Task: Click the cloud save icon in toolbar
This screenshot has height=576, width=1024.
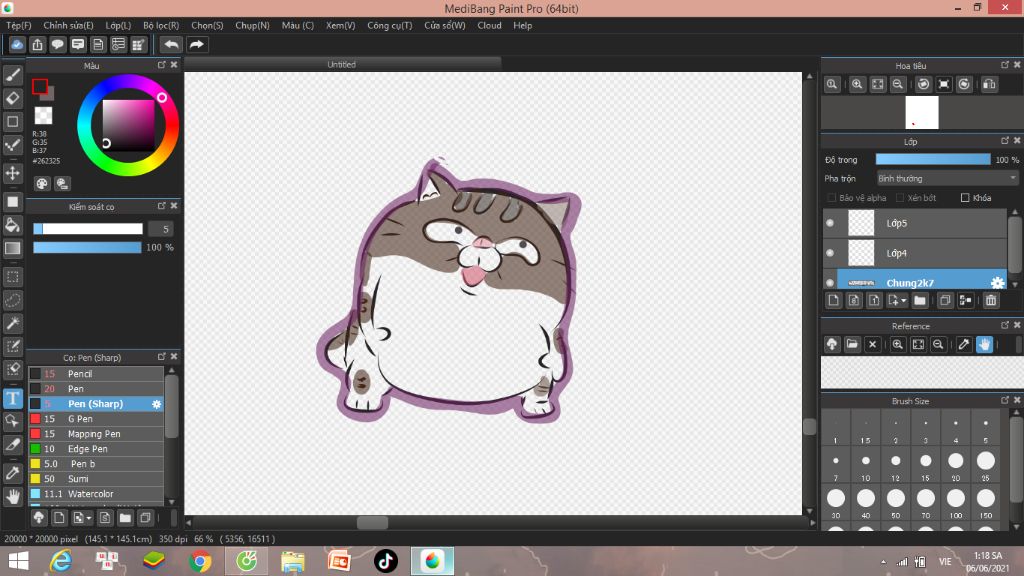Action: point(17,44)
